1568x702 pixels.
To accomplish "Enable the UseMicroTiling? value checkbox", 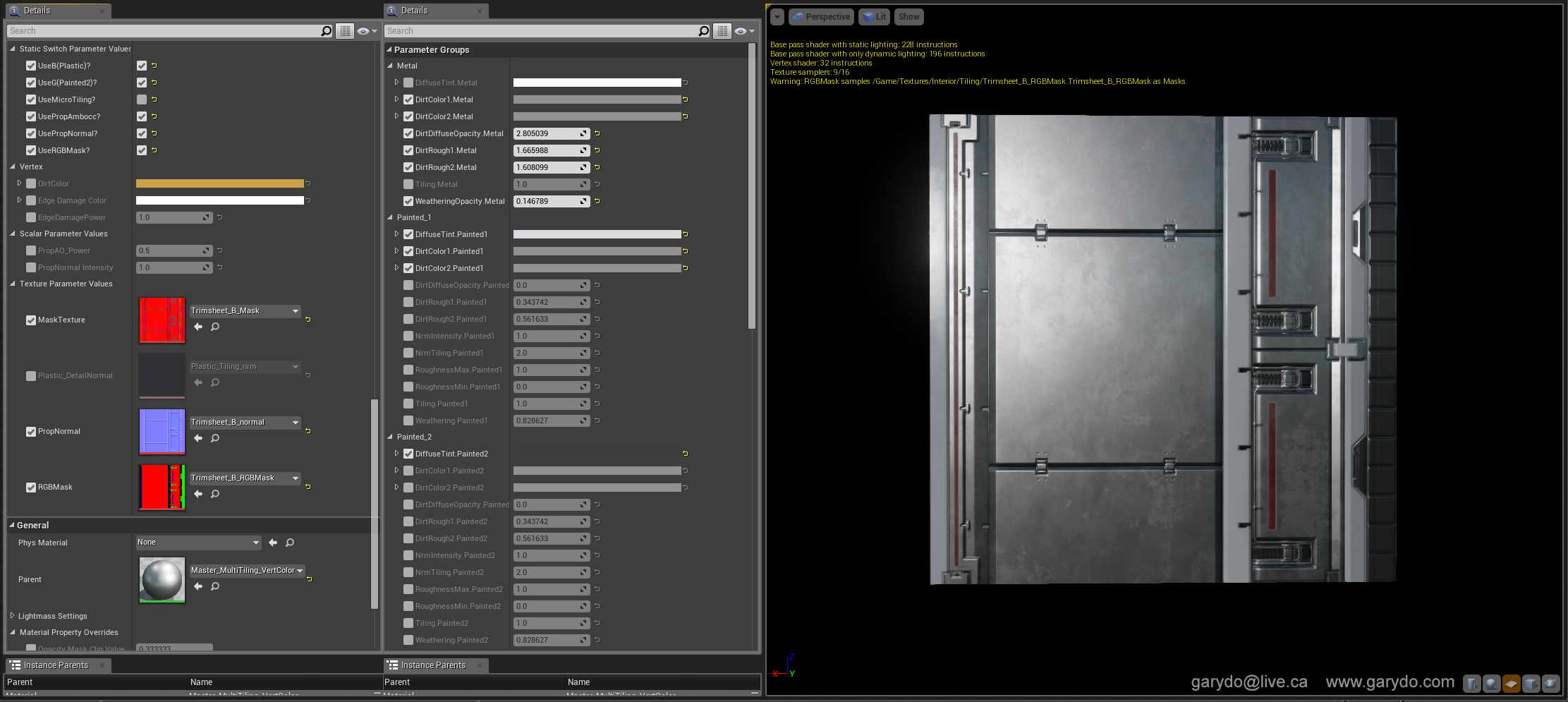I will [142, 99].
